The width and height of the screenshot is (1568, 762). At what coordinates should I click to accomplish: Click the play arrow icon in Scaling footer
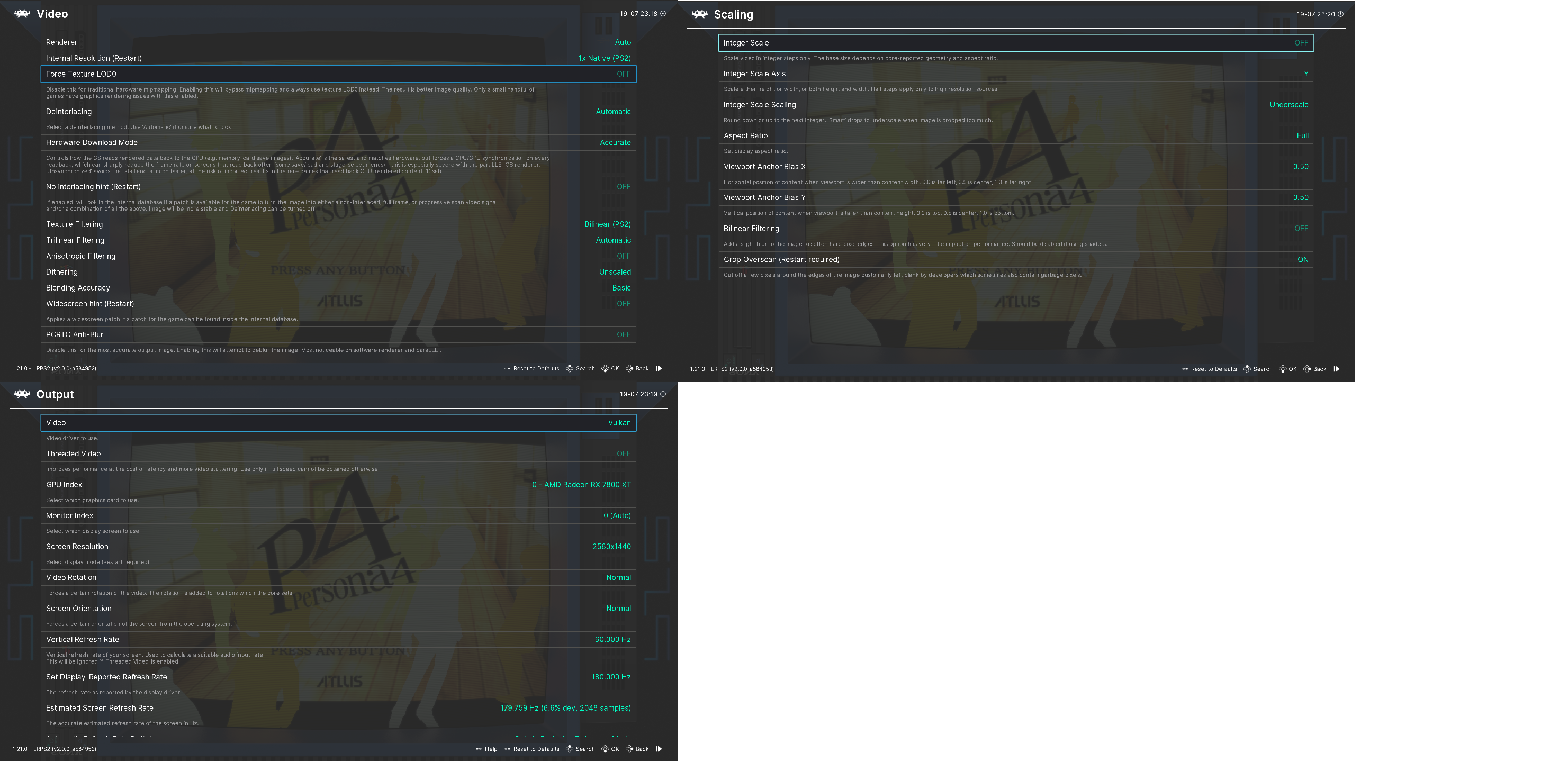click(1336, 369)
